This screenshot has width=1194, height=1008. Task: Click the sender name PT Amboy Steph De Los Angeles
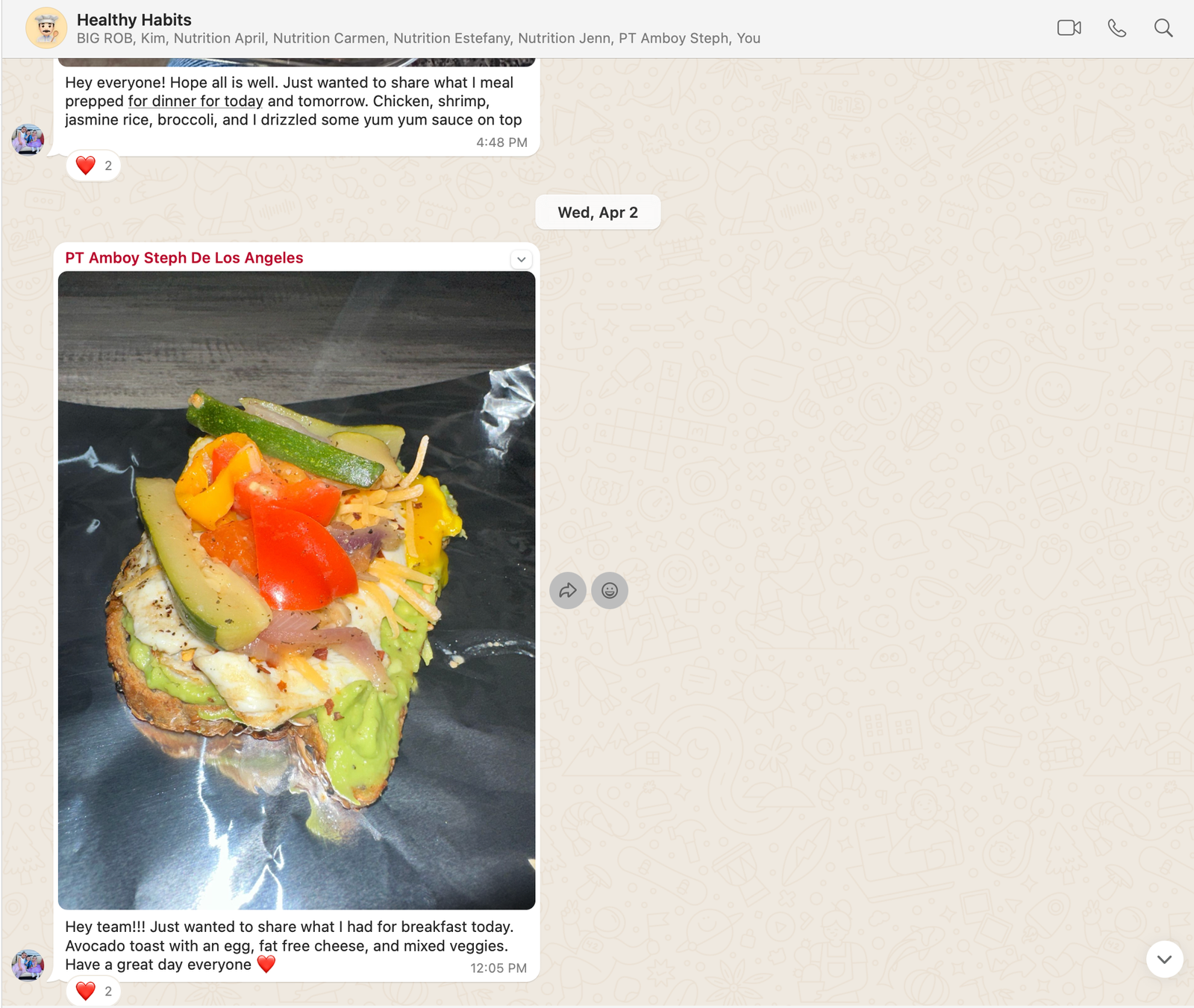pos(184,258)
